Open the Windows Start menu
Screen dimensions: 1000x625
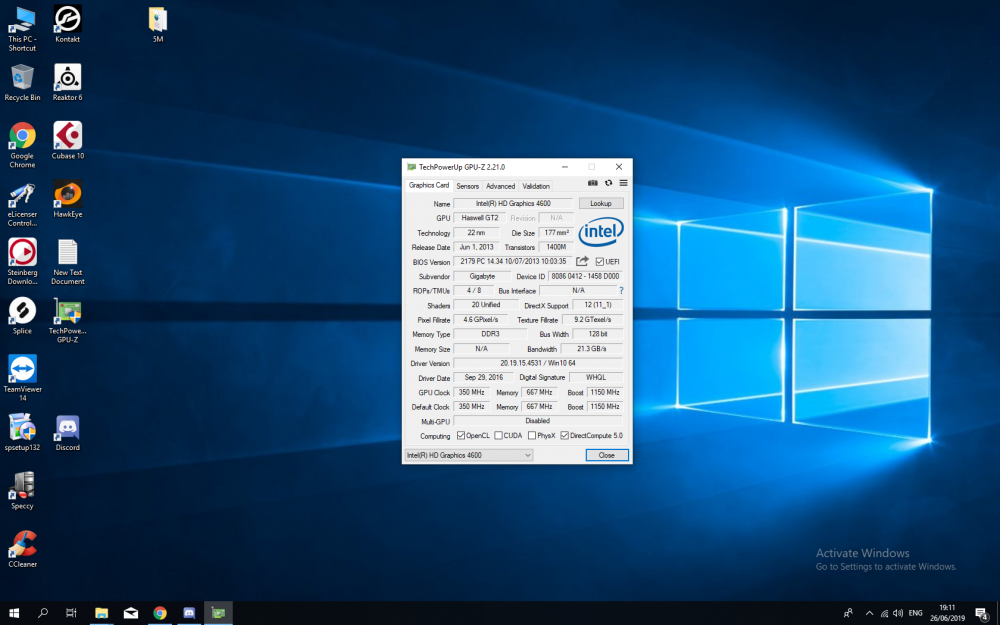pos(14,613)
